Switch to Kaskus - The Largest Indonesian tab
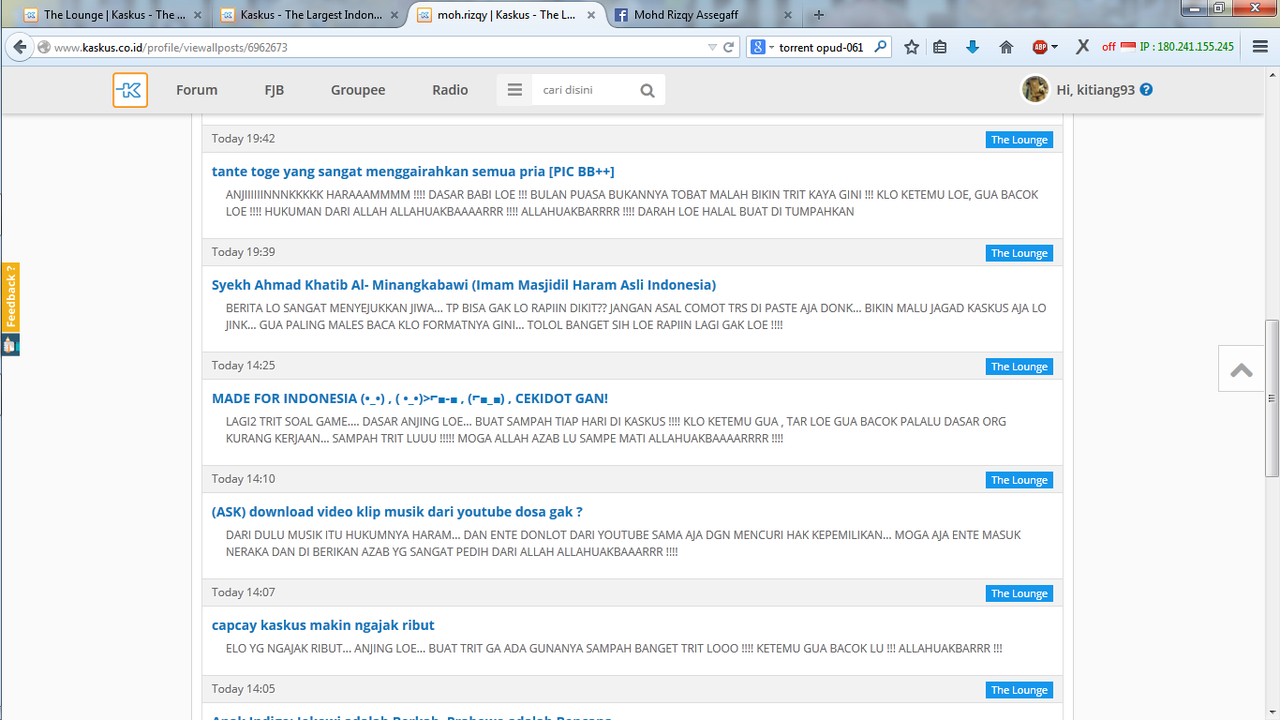 pyautogui.click(x=310, y=15)
